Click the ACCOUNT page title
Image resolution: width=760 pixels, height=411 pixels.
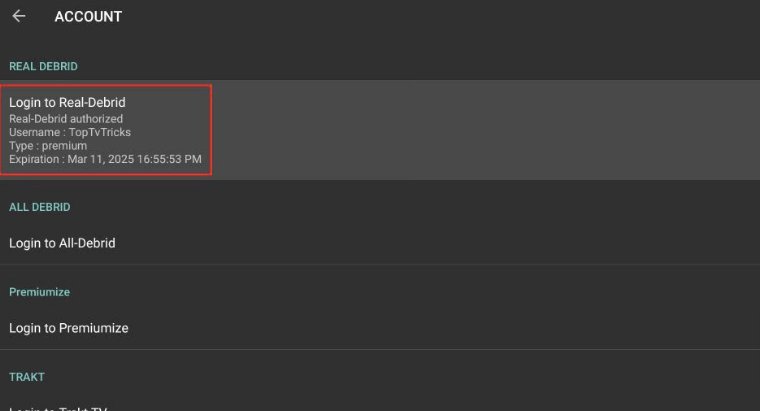click(88, 17)
